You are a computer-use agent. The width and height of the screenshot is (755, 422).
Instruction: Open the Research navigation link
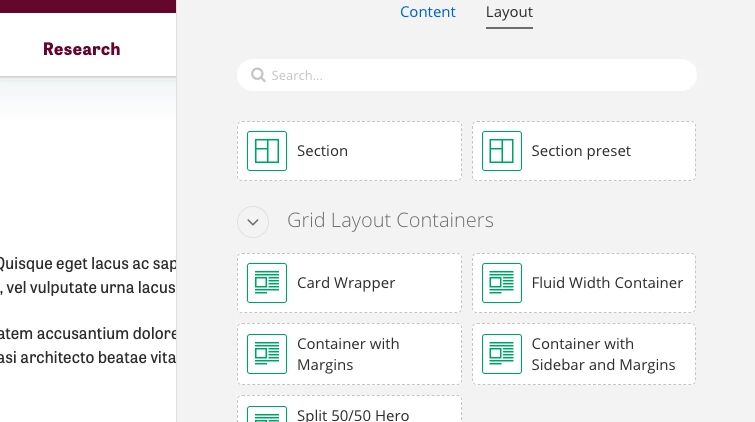point(82,49)
